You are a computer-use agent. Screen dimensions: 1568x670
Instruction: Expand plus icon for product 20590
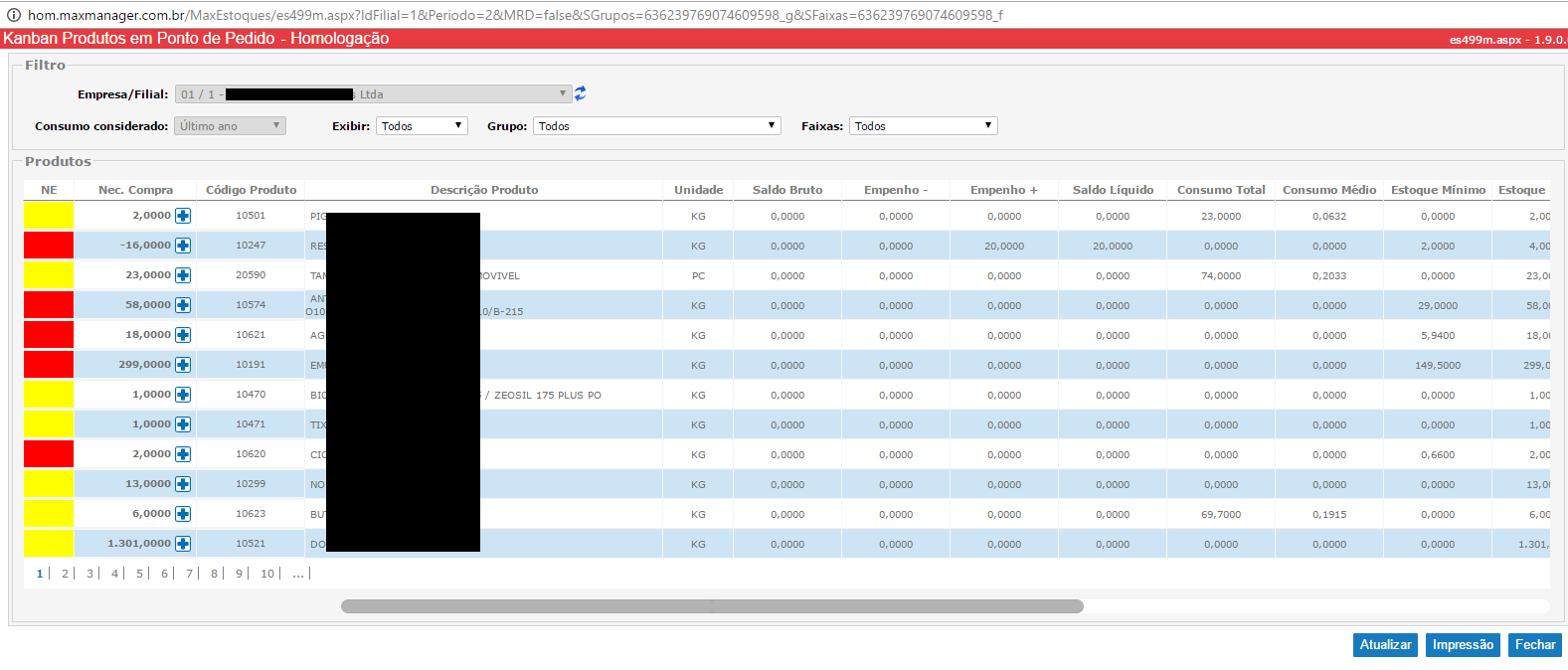[183, 275]
